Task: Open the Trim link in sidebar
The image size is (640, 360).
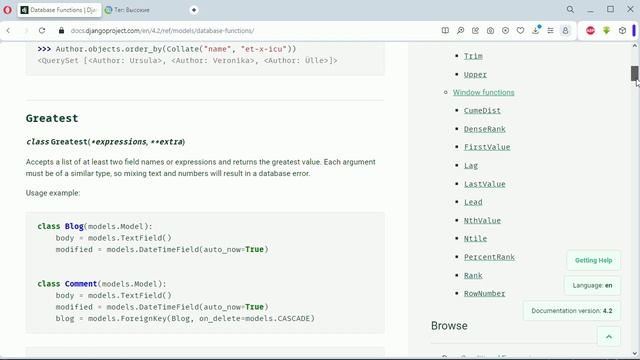Action: [x=473, y=56]
